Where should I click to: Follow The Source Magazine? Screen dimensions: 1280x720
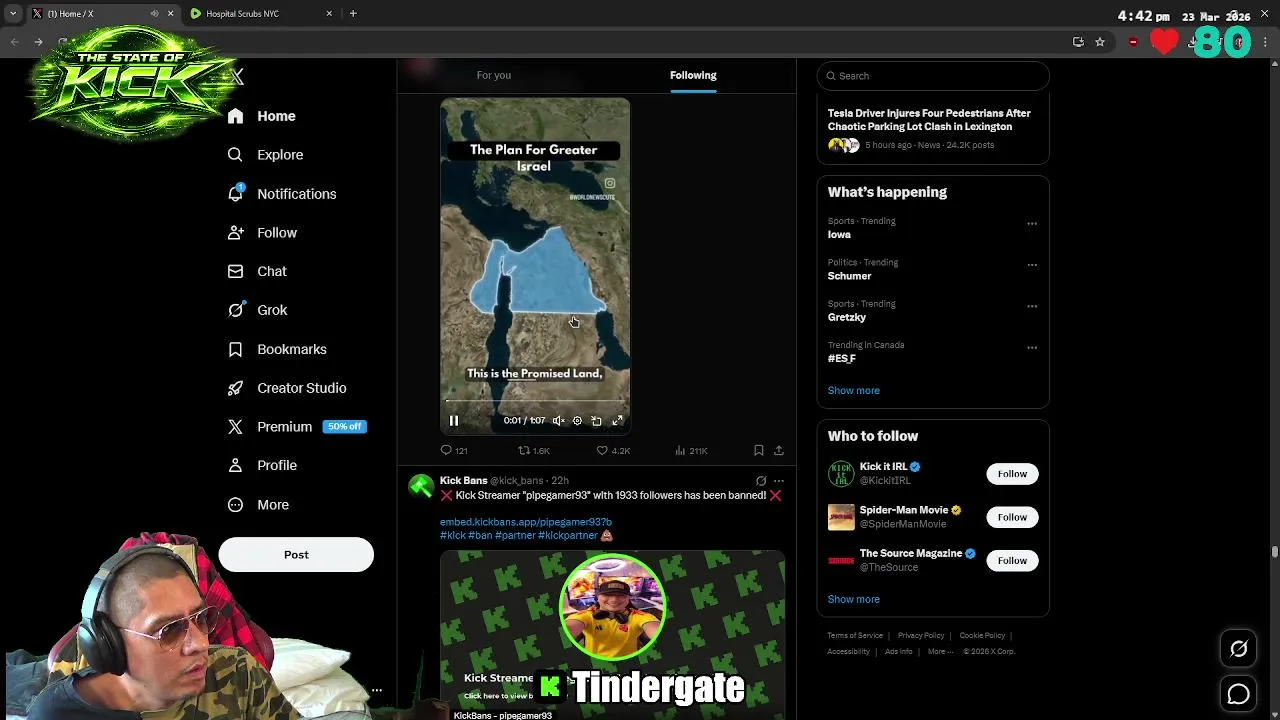point(1012,561)
